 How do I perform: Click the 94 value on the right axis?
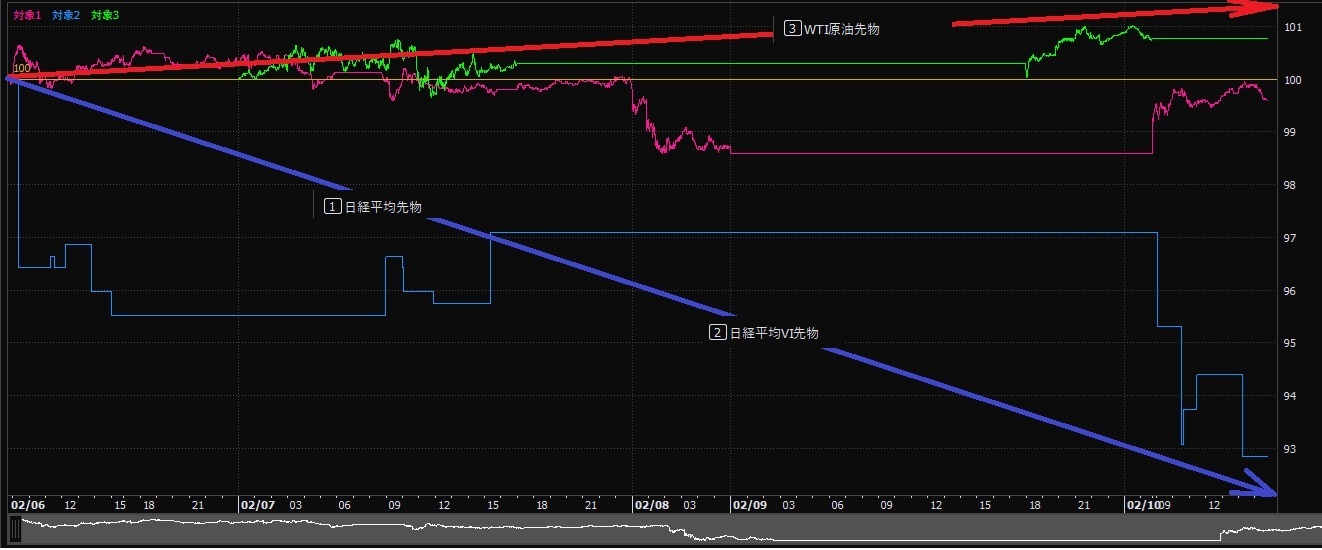(1291, 396)
